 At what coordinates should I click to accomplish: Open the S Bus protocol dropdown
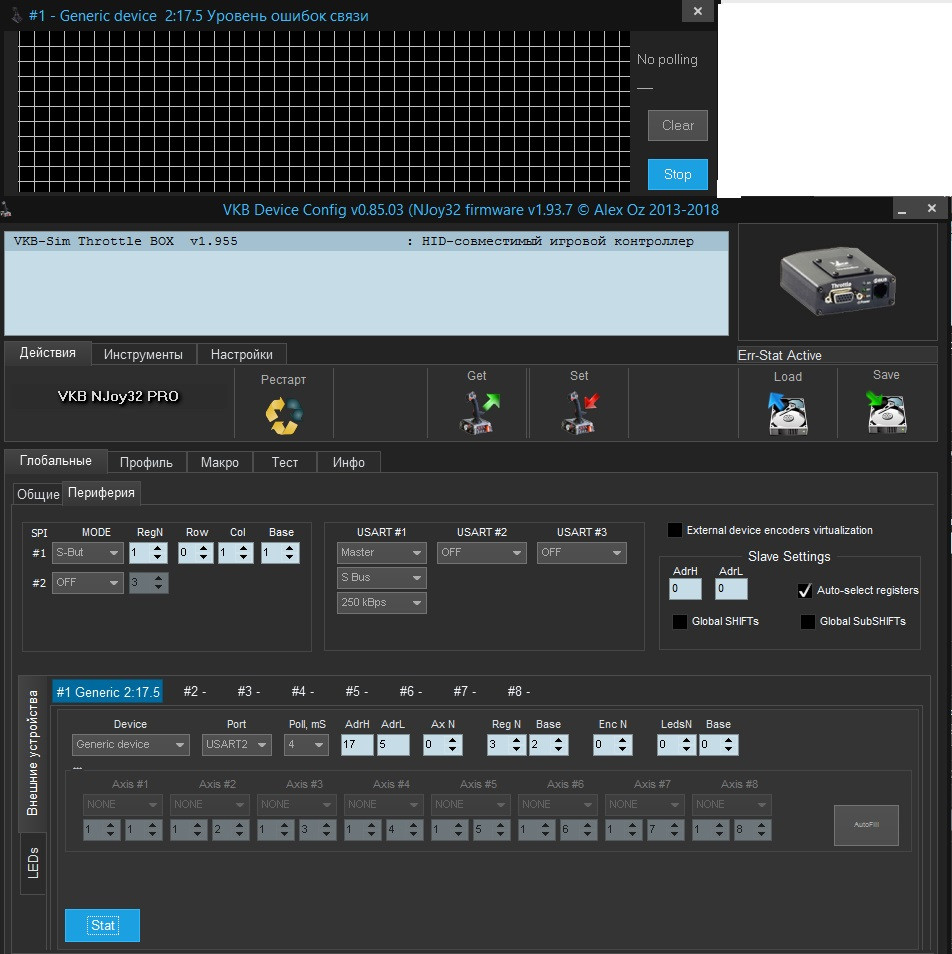tap(381, 577)
